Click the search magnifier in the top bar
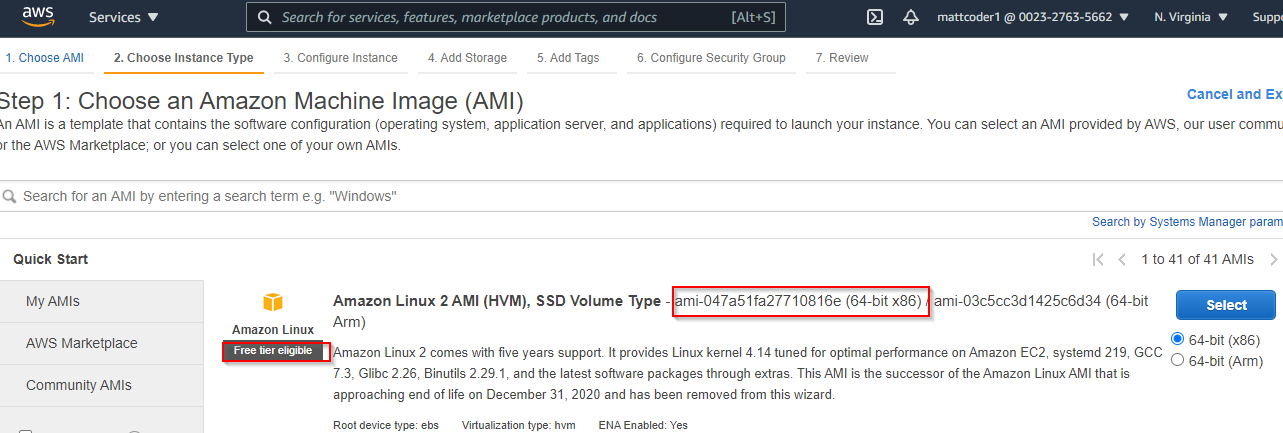Screen dimensions: 1283x433 coord(265,17)
